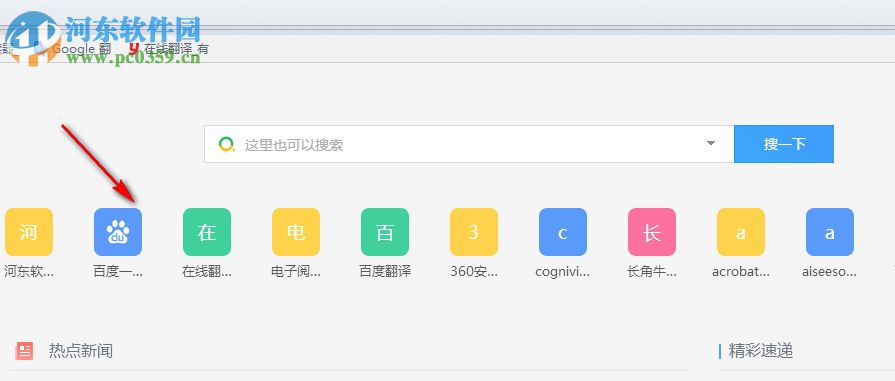
Task: Click the 电子阅... label text
Action: click(x=296, y=272)
